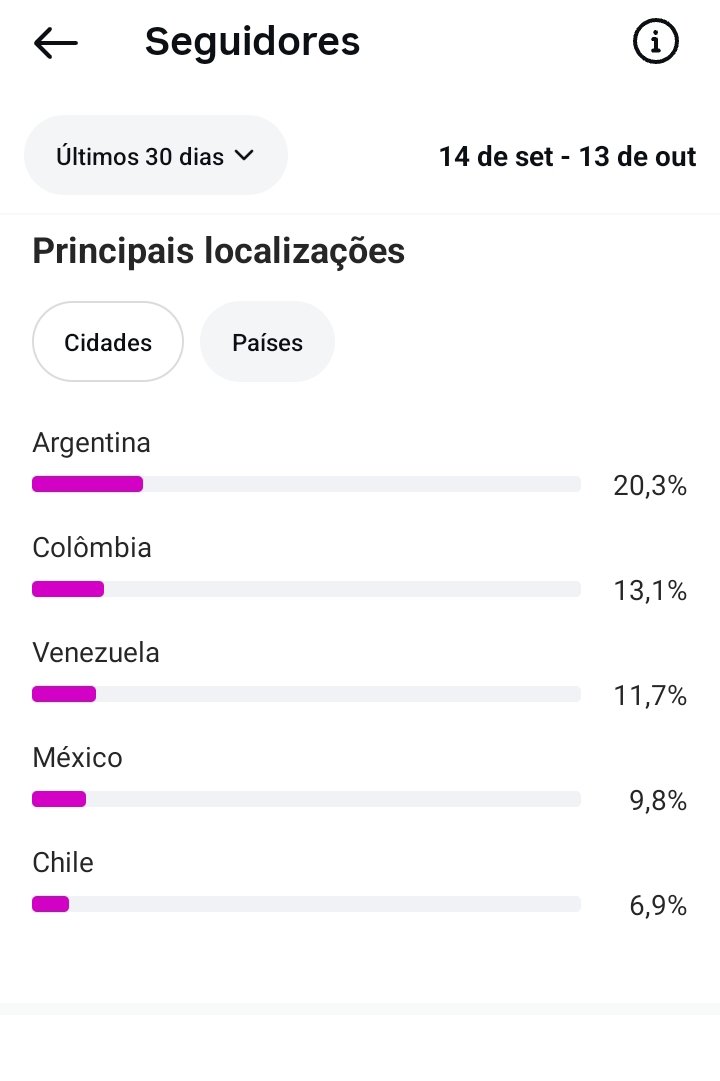Open the Últimos 30 dias period dropdown
The height and width of the screenshot is (1081, 720).
(155, 156)
